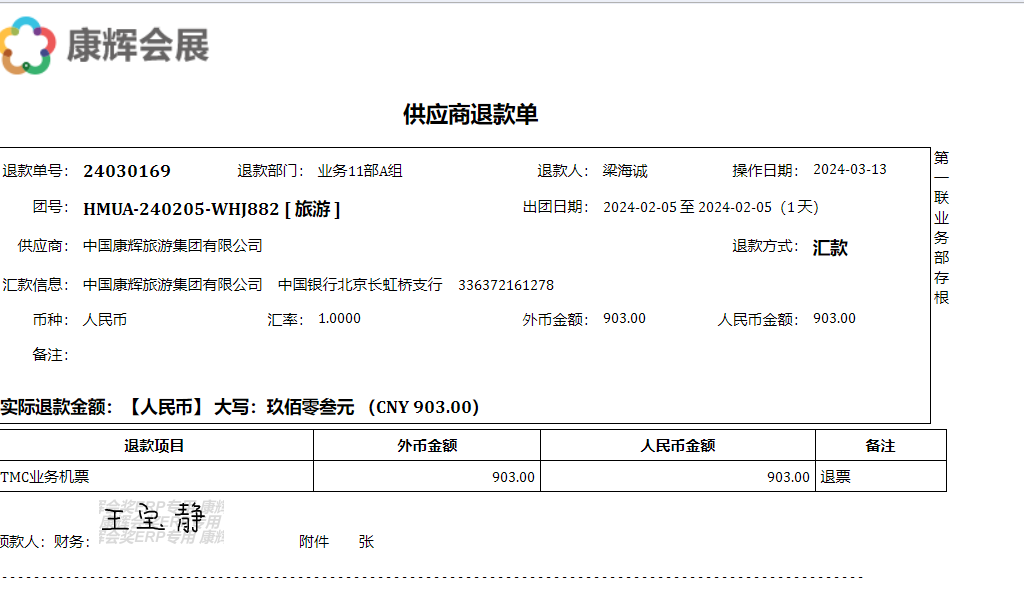Select the refund department 业务11部A组

[360, 171]
